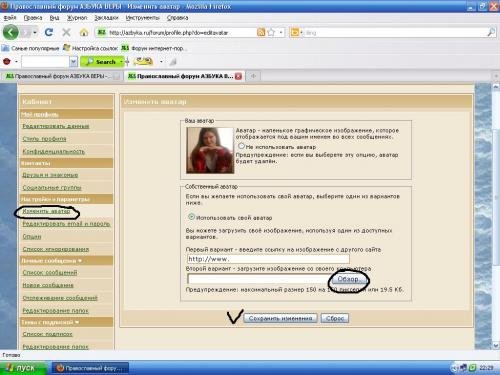Image resolution: width=500 pixels, height=375 pixels.
Task: Open the Список игнорирования link
Action: click(56, 249)
